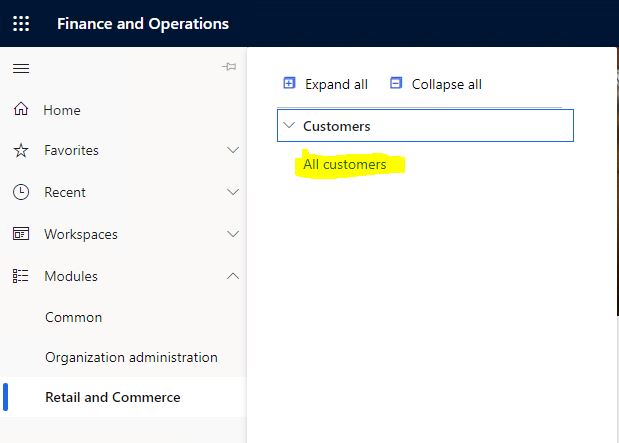Open the app launcher waffle icon
619x443 pixels.
[21, 24]
